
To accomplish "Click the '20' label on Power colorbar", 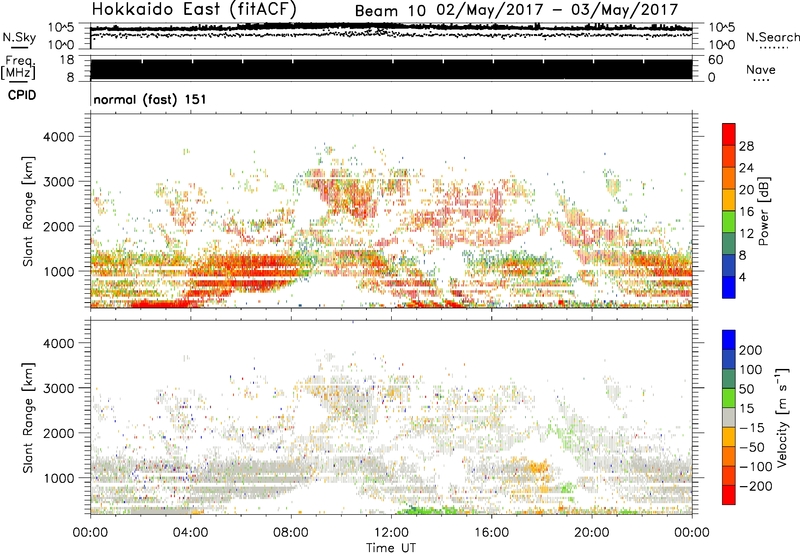I will pos(746,190).
